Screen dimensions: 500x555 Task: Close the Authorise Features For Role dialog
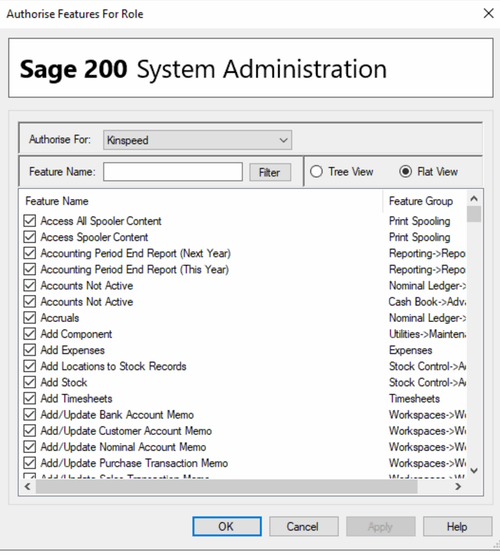point(488,13)
